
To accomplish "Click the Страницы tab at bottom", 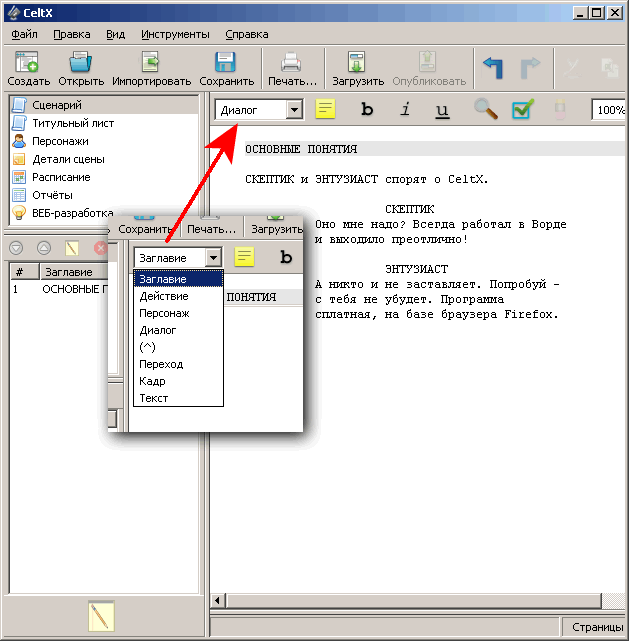I will coord(597,627).
